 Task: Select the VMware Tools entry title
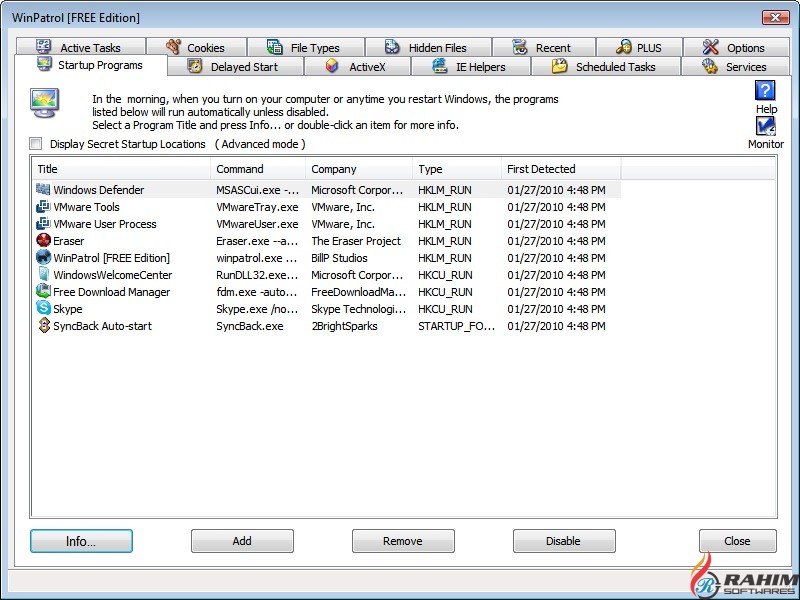coord(86,207)
